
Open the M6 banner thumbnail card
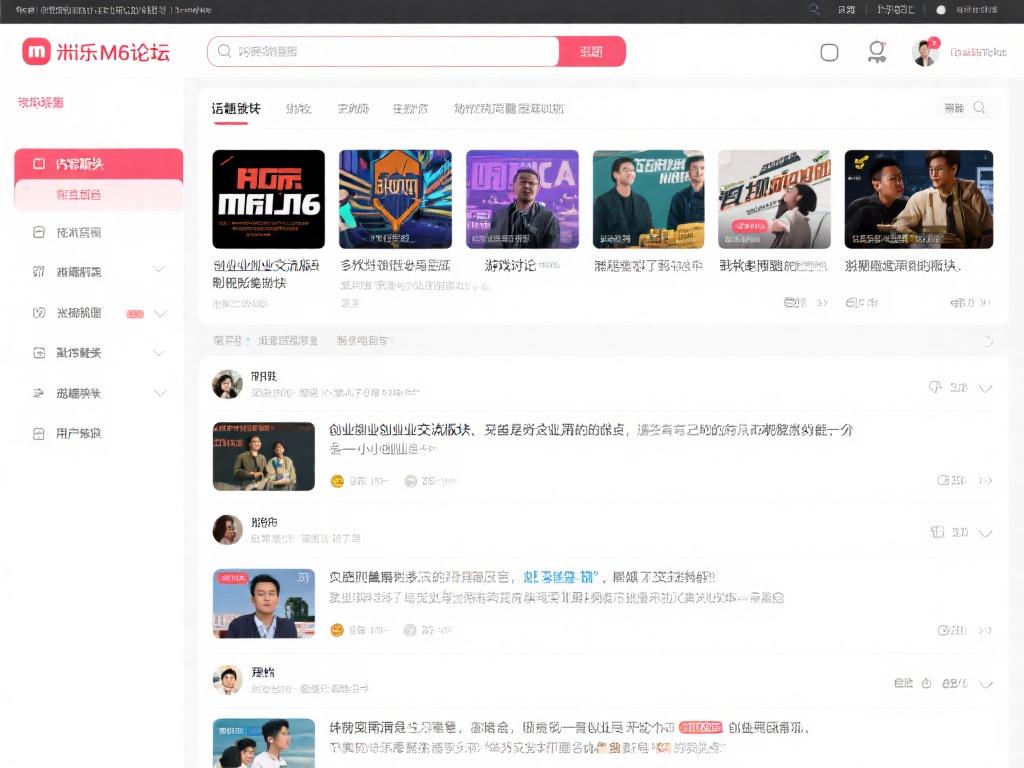click(x=268, y=198)
